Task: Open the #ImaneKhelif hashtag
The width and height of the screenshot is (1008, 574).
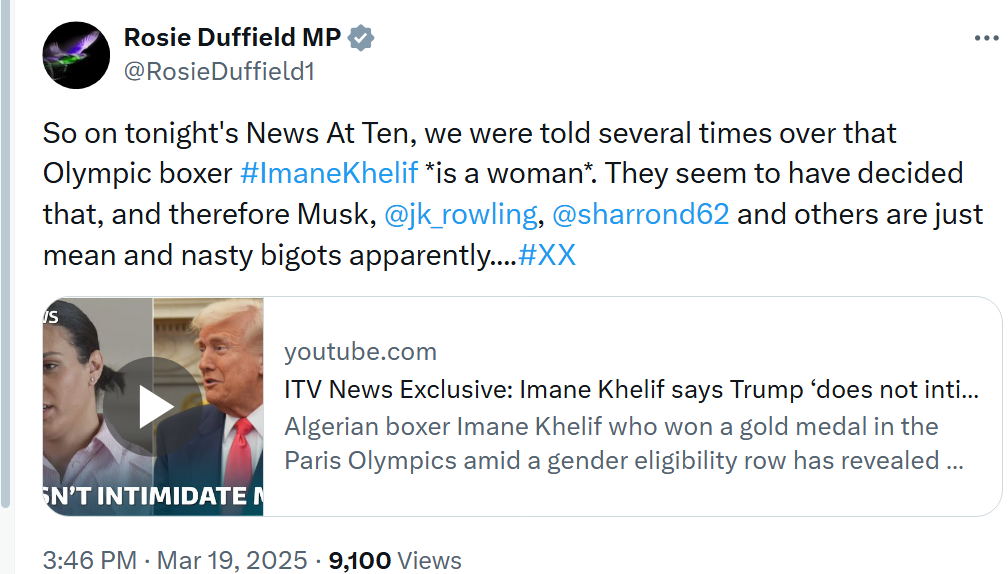Action: point(329,173)
